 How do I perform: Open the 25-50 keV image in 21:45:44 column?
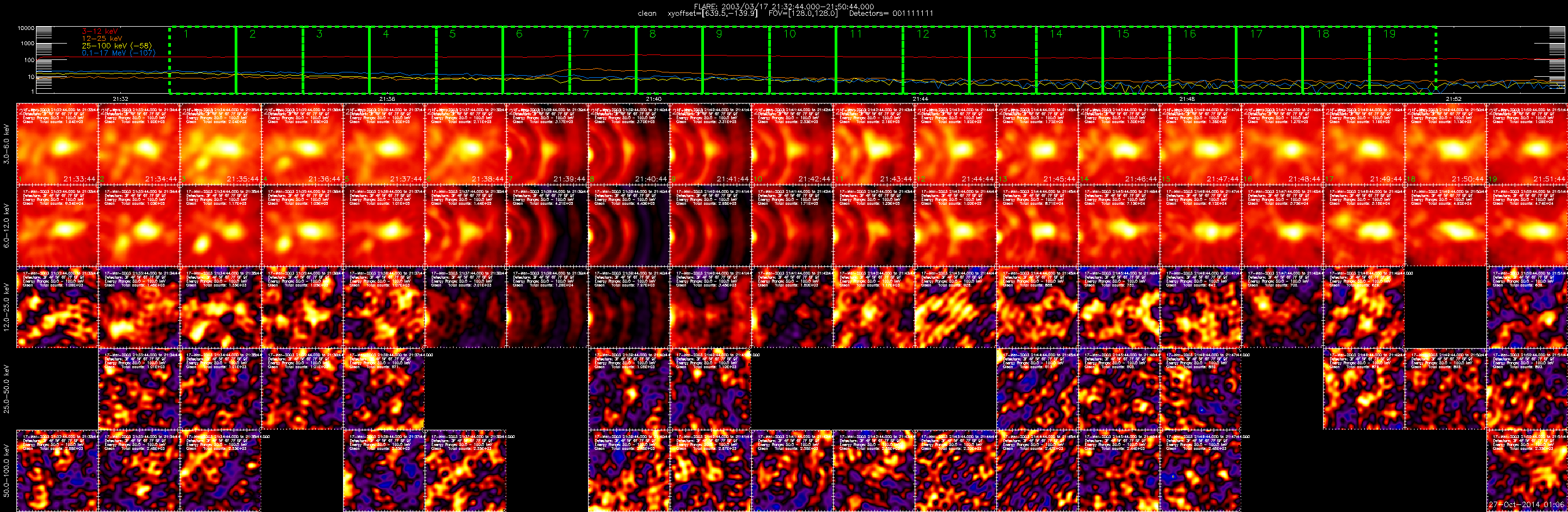pos(1037,388)
